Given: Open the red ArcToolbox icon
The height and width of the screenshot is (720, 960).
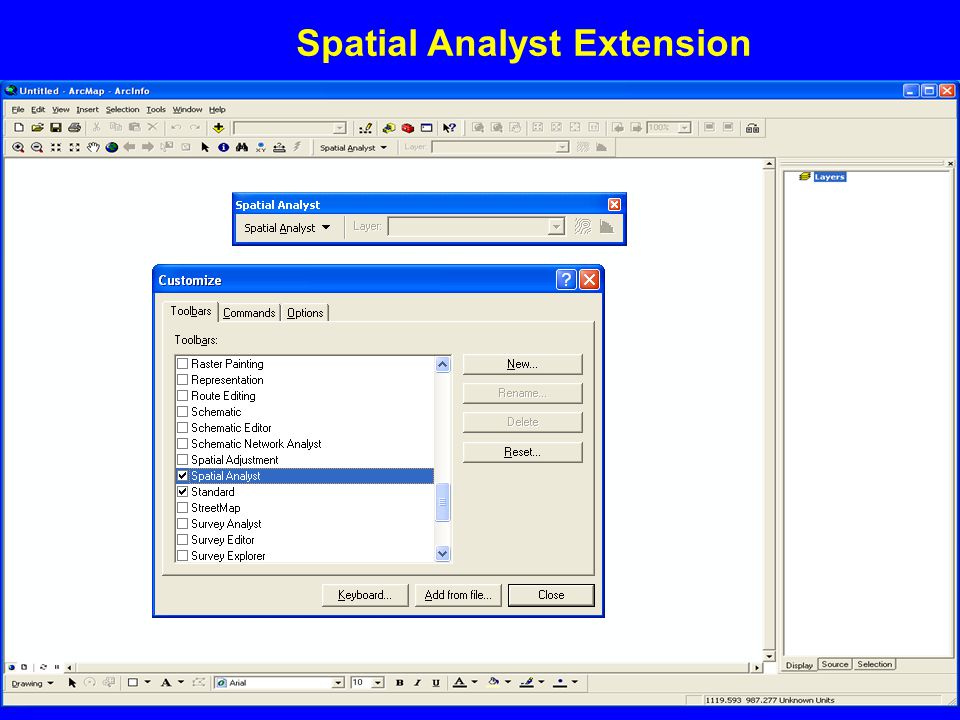Looking at the screenshot, I should 408,128.
